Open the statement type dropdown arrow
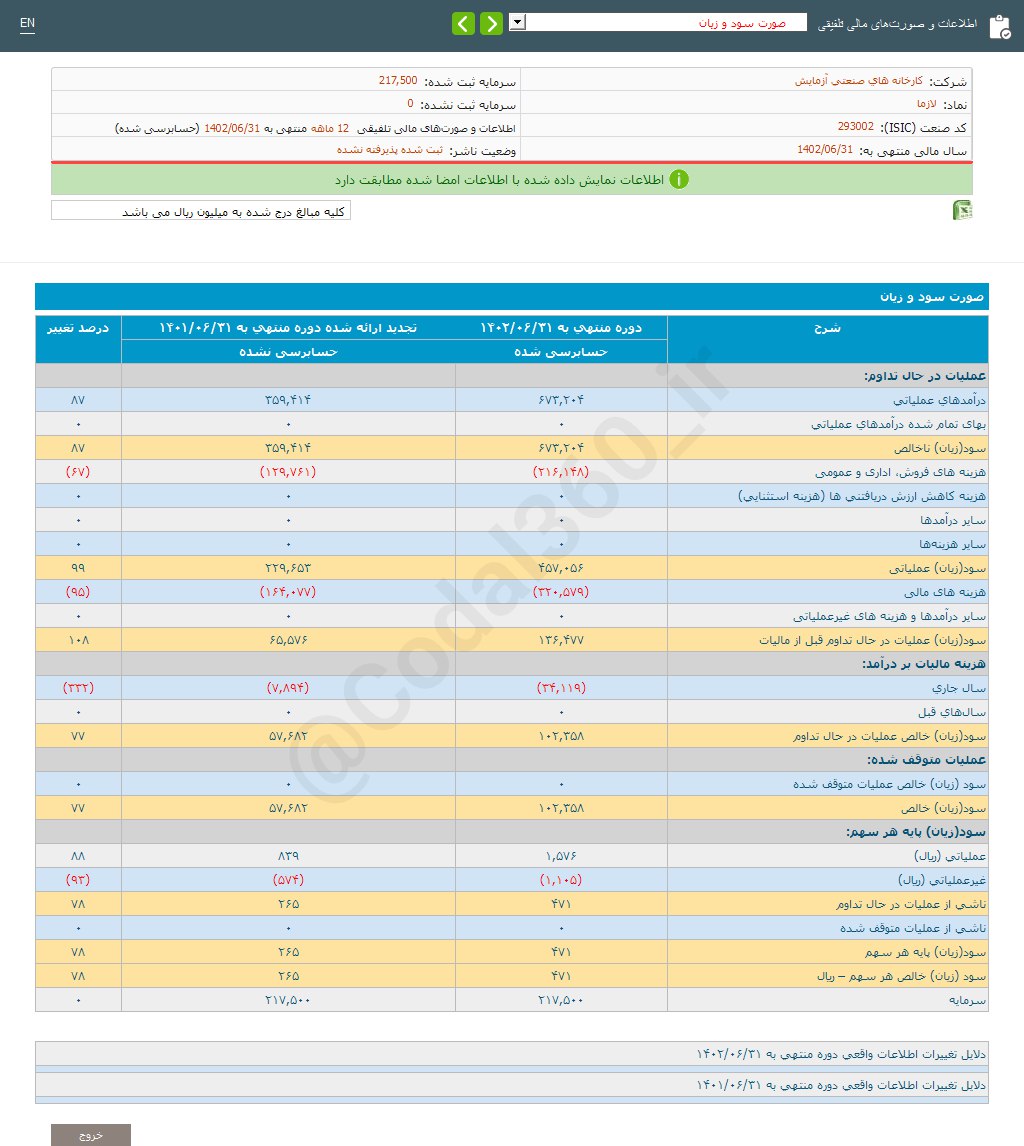1024x1146 pixels. [x=515, y=22]
